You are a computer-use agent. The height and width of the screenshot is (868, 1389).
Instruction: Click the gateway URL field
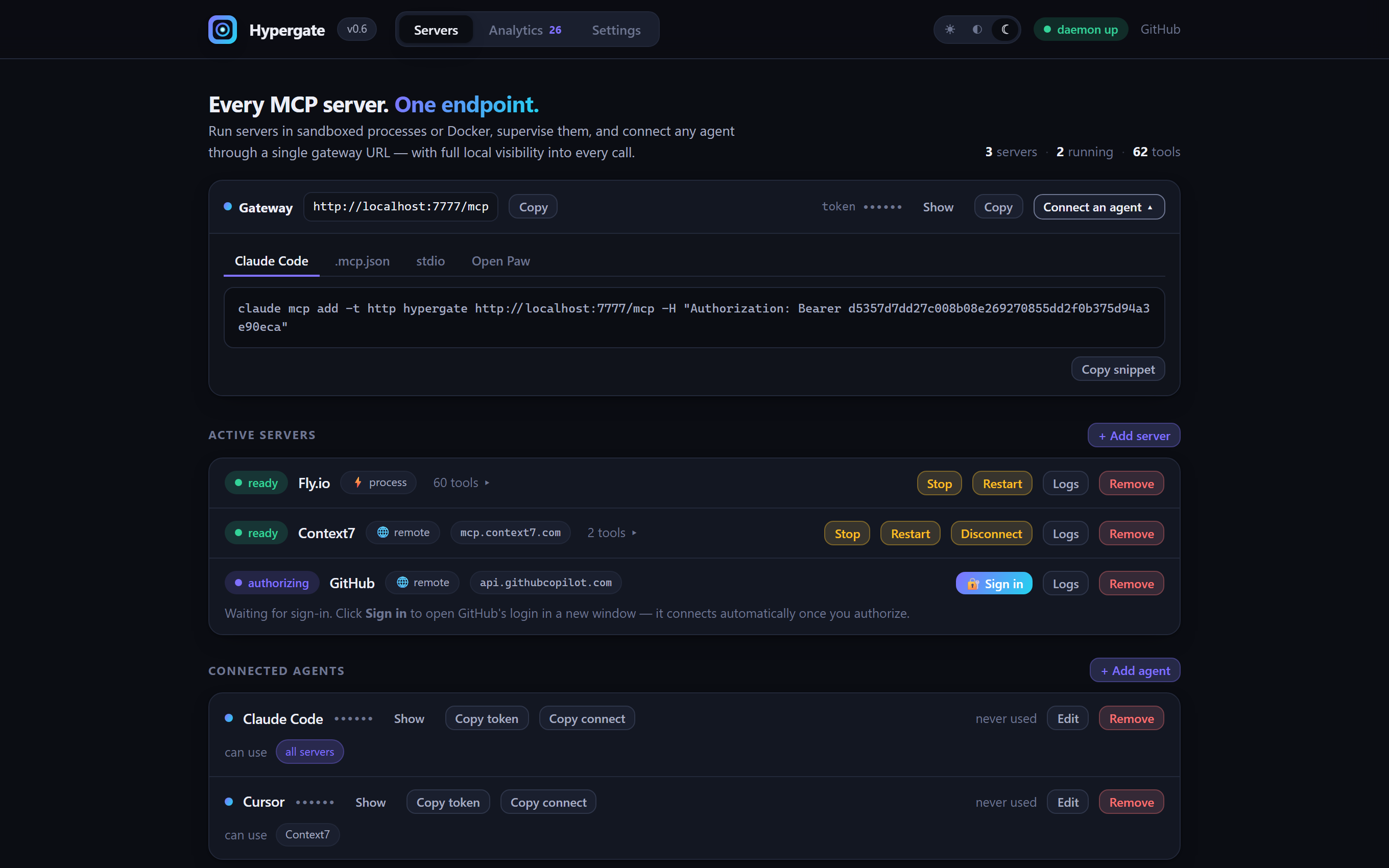click(401, 207)
